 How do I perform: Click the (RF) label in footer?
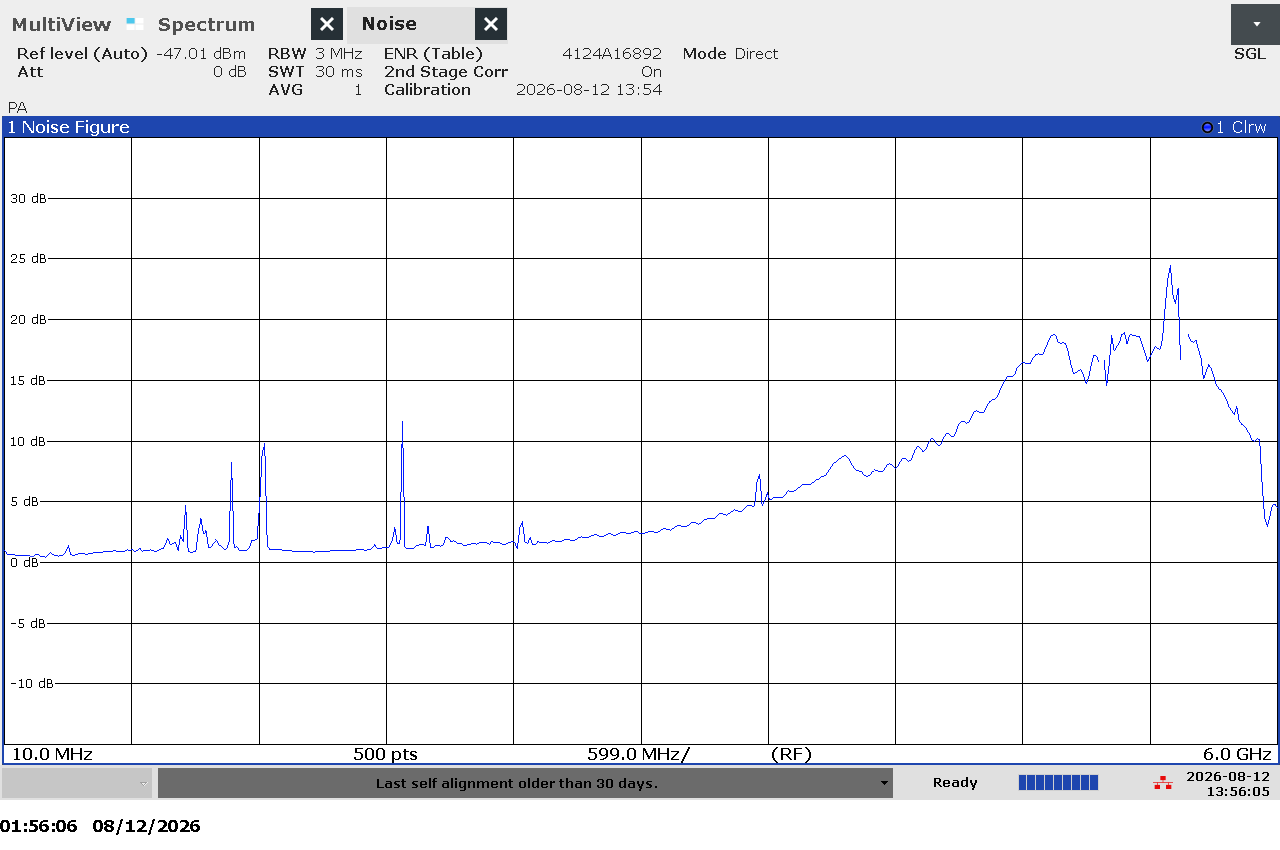[x=791, y=754]
